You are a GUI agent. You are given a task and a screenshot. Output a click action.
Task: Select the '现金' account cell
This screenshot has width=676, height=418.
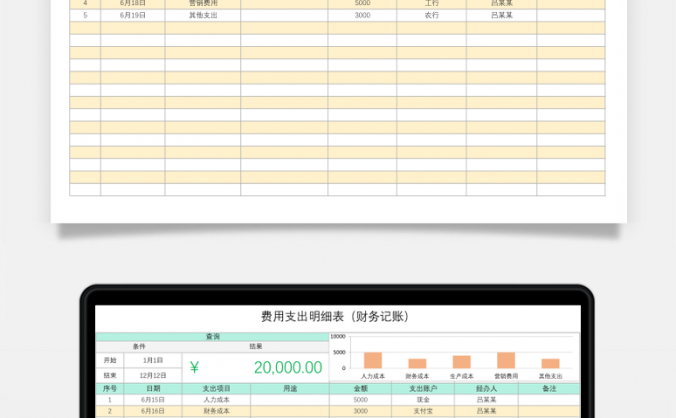[423, 399]
